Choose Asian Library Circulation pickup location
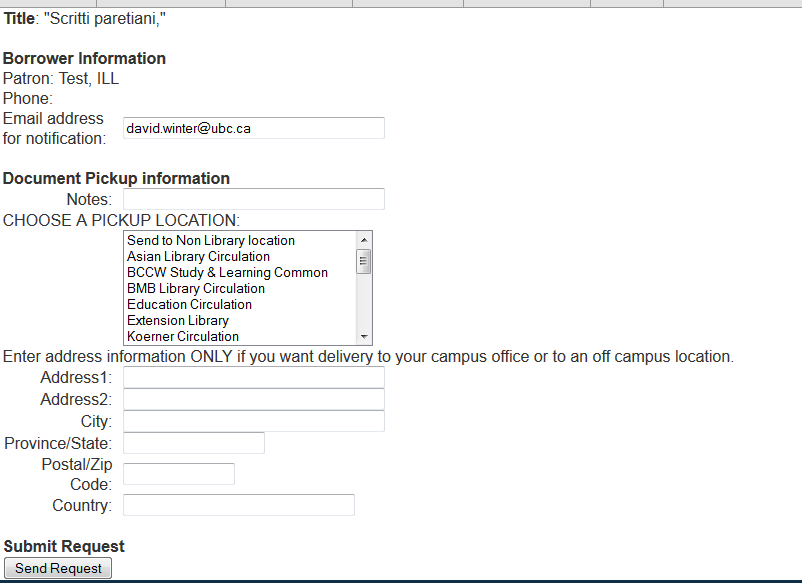802x583 pixels. point(198,257)
